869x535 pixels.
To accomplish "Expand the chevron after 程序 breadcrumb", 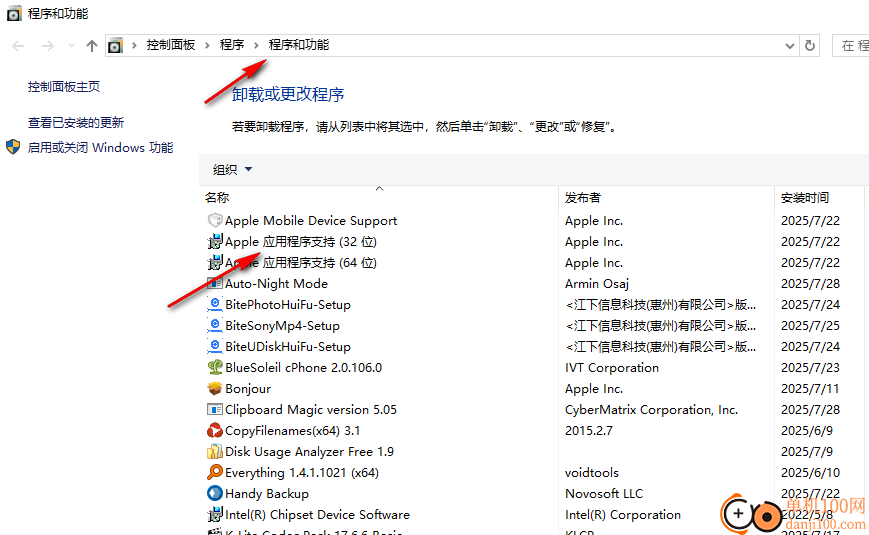I will tap(256, 45).
